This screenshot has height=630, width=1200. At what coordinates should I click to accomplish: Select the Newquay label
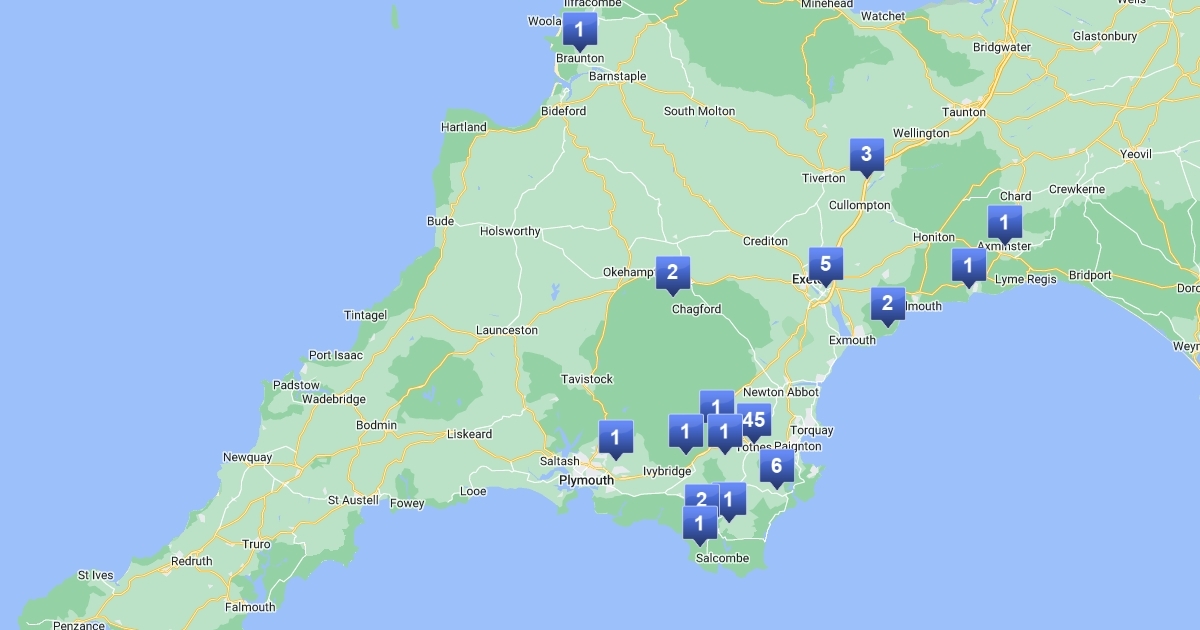click(247, 457)
